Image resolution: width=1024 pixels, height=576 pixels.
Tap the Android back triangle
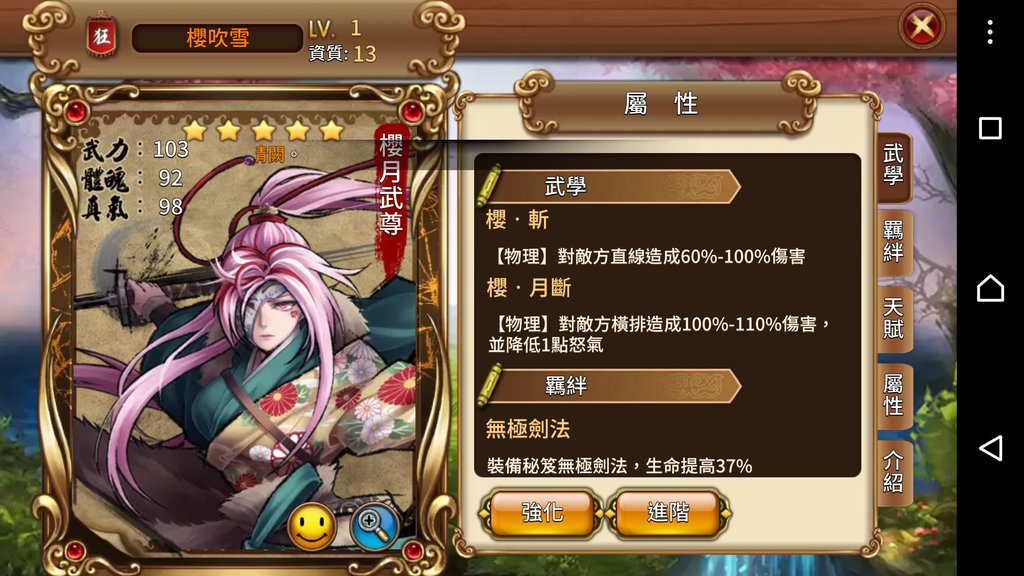[x=990, y=448]
